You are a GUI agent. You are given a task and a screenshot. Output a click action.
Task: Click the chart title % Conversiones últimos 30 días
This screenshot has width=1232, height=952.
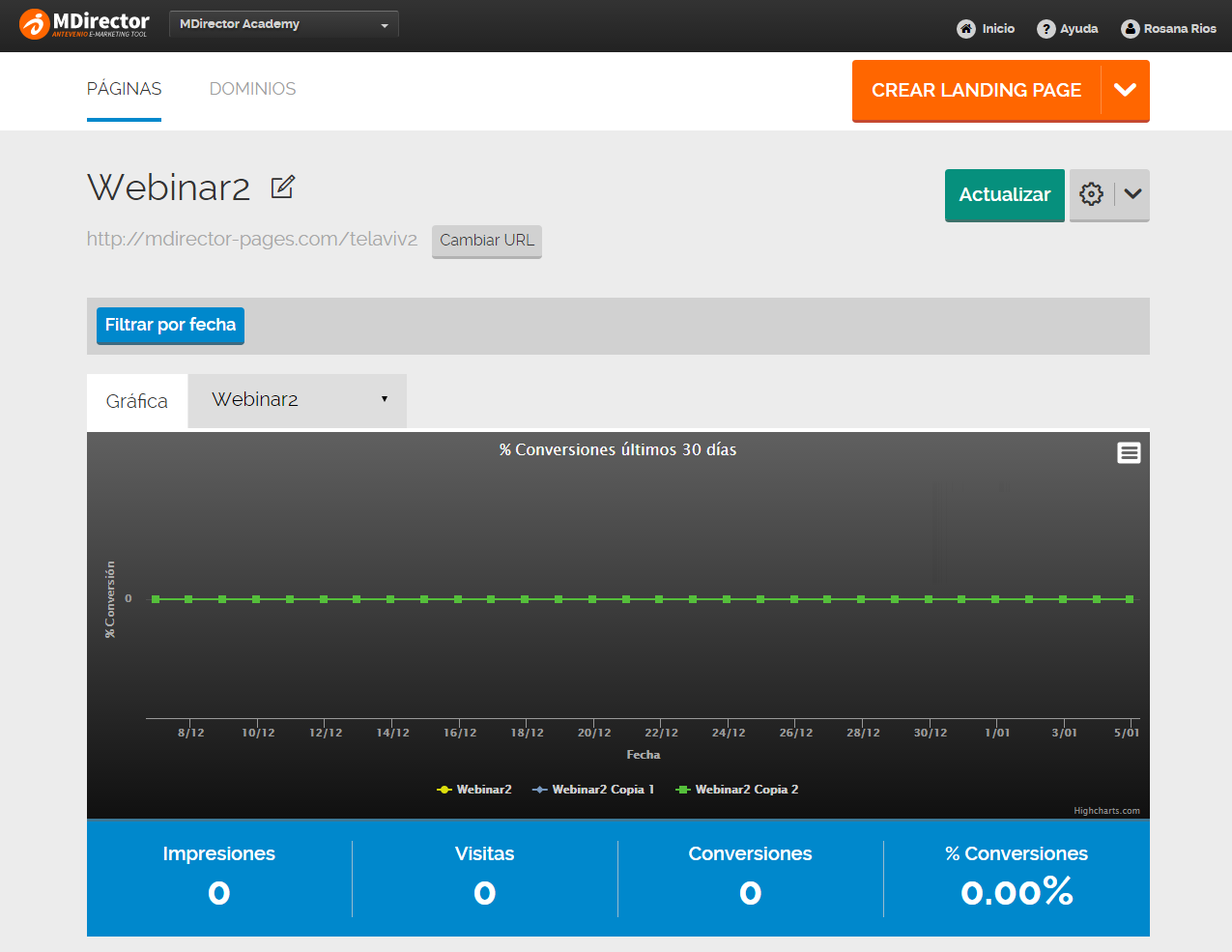coord(618,449)
